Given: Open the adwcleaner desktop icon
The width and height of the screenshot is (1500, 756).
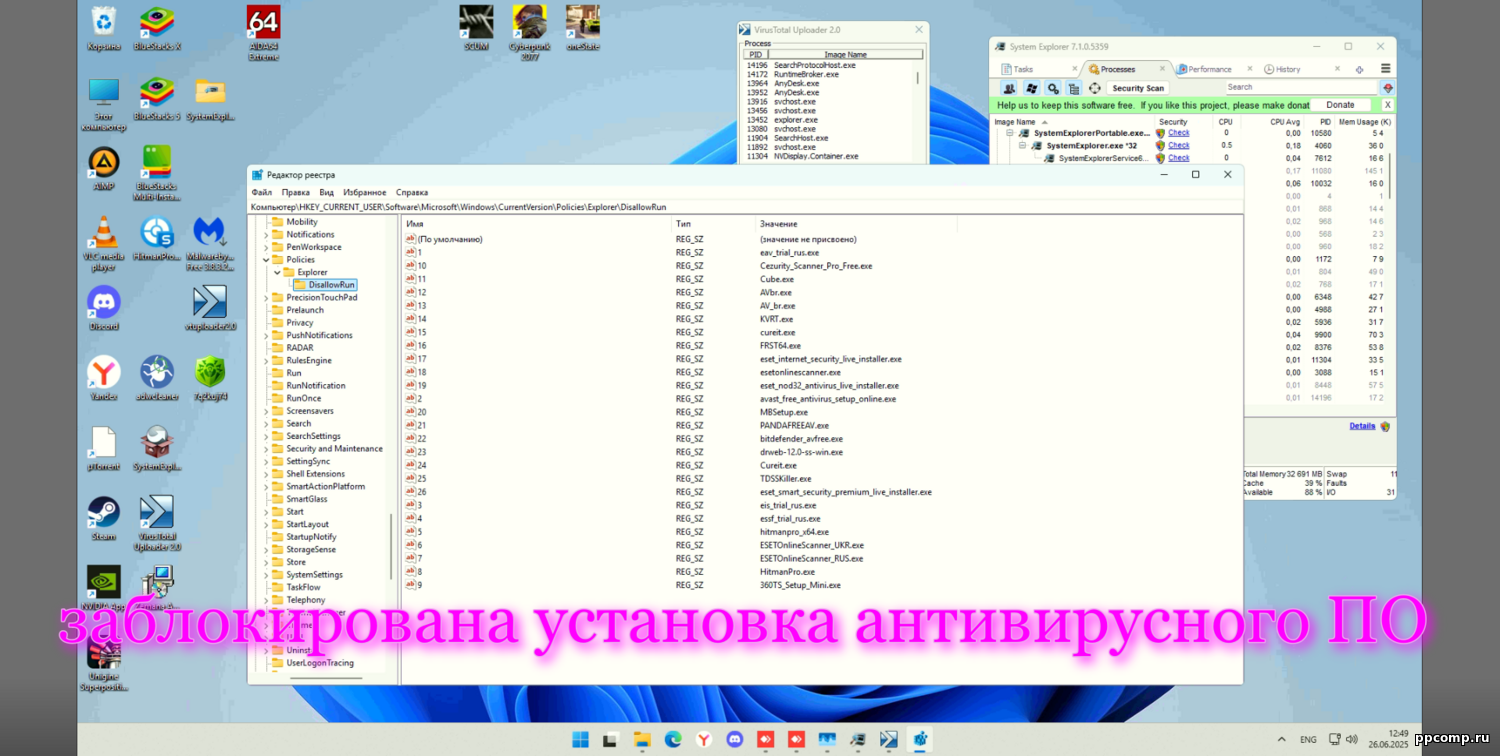Looking at the screenshot, I should coord(157,378).
